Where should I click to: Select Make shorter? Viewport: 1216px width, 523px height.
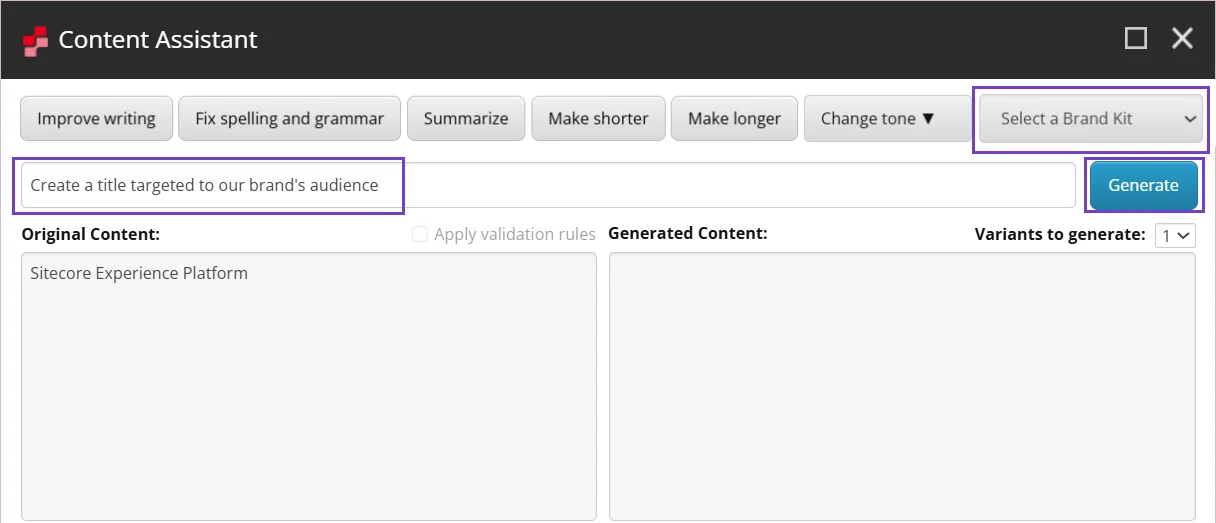point(598,118)
